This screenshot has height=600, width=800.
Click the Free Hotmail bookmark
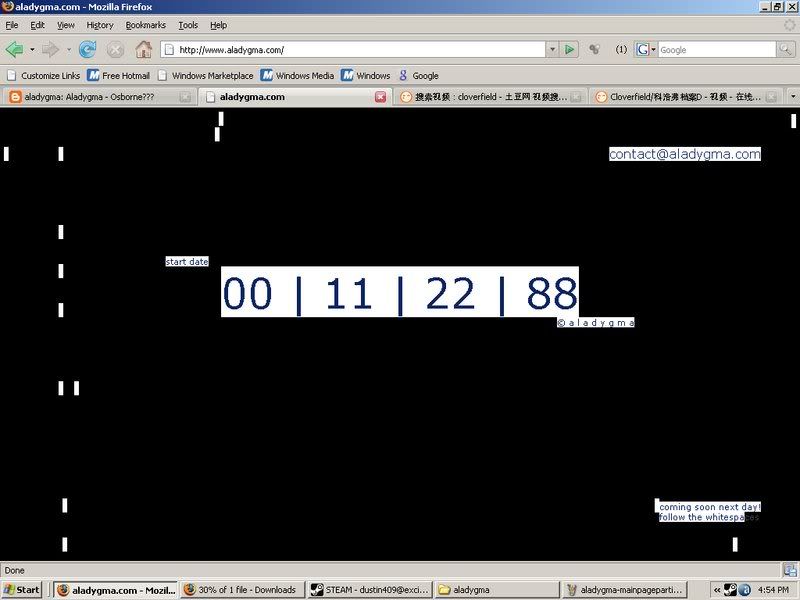coord(118,75)
